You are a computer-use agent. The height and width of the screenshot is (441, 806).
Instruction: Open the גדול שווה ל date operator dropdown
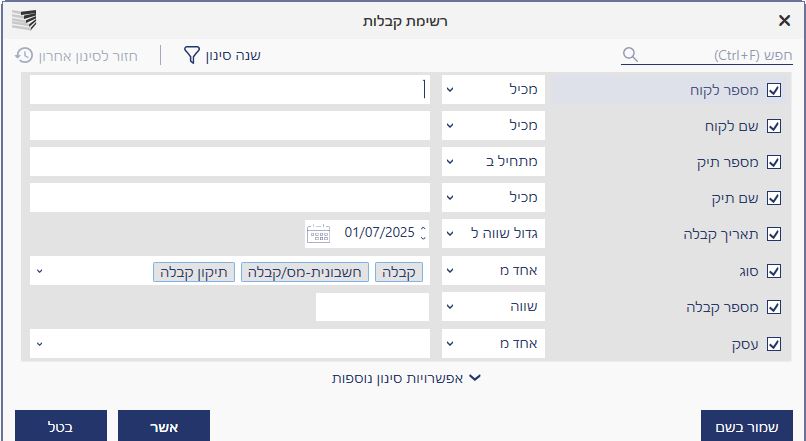(x=493, y=234)
